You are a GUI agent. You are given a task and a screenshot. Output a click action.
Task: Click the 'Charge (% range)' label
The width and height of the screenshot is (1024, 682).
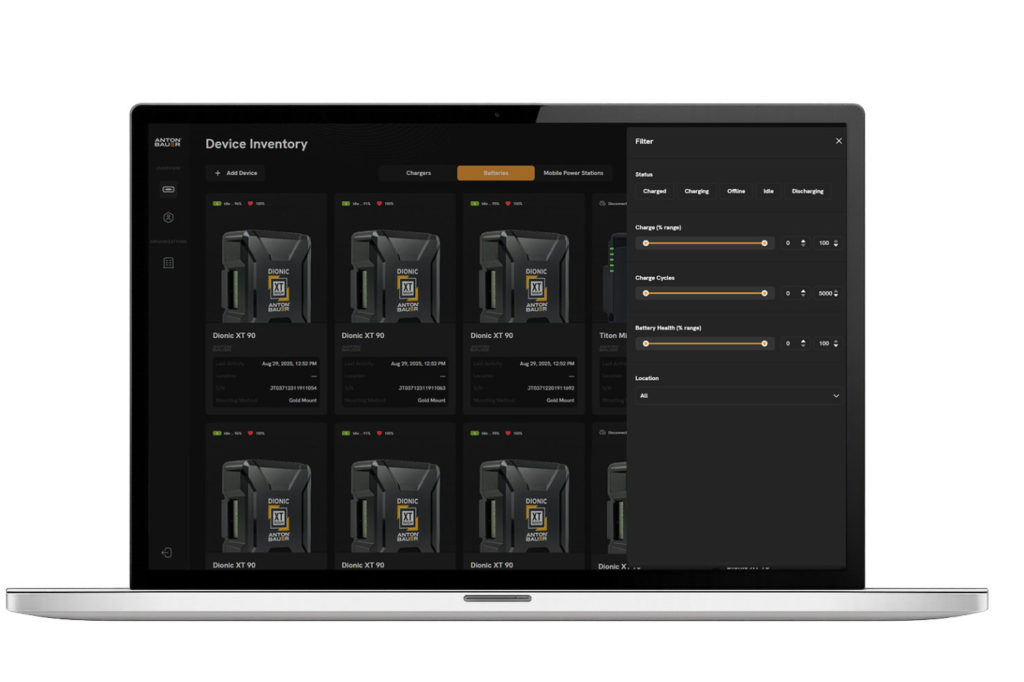(x=658, y=227)
